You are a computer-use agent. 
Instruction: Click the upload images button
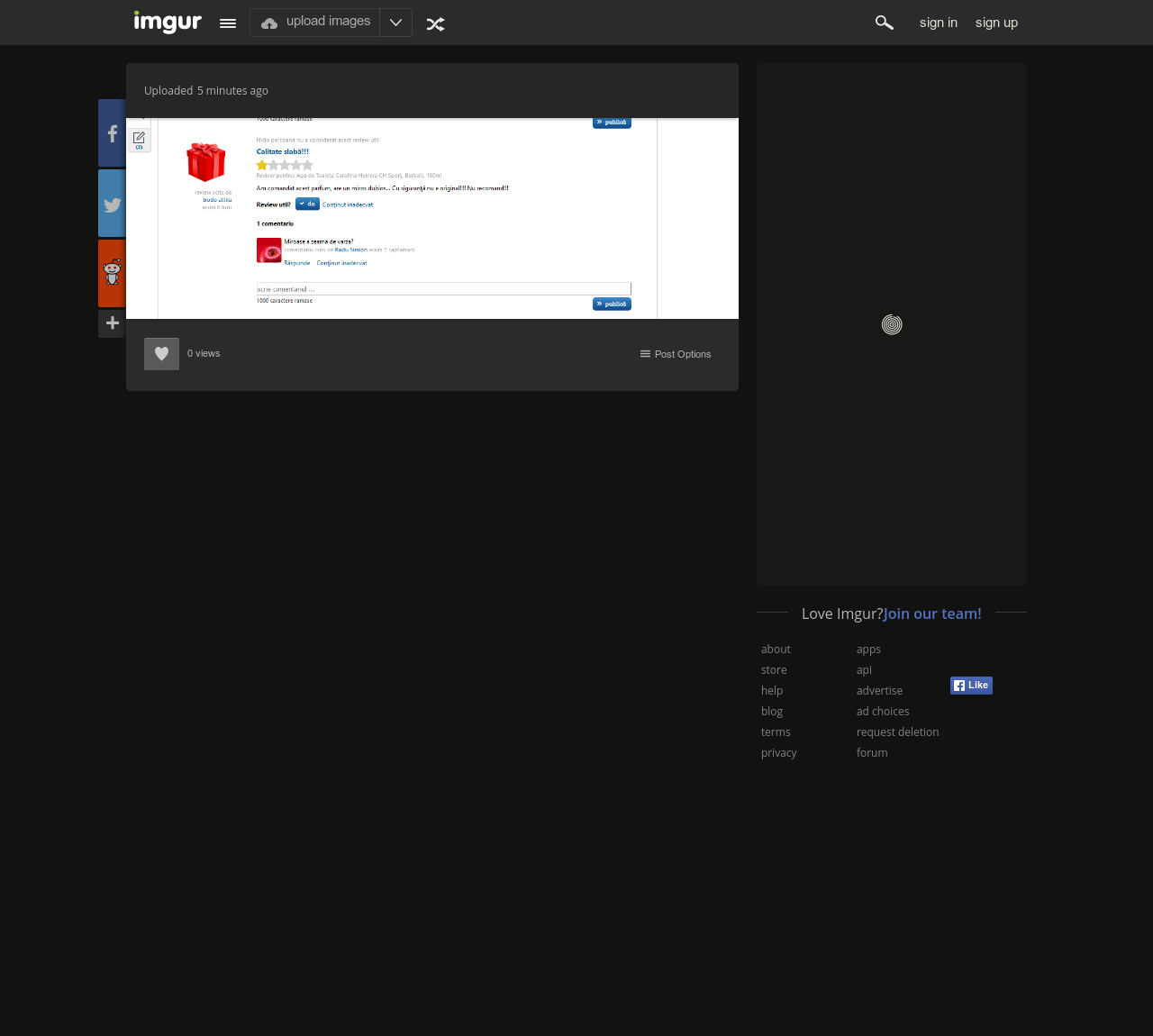click(314, 23)
